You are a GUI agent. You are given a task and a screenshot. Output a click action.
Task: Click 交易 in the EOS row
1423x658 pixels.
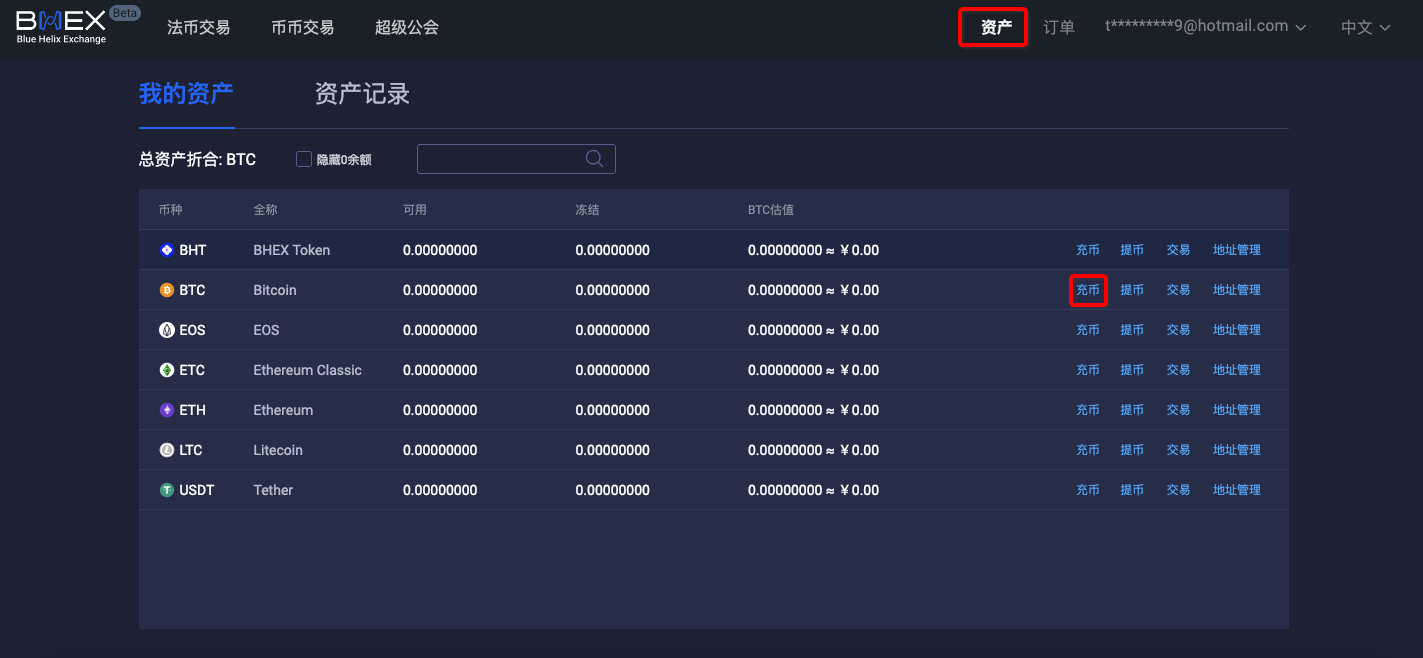point(1178,330)
